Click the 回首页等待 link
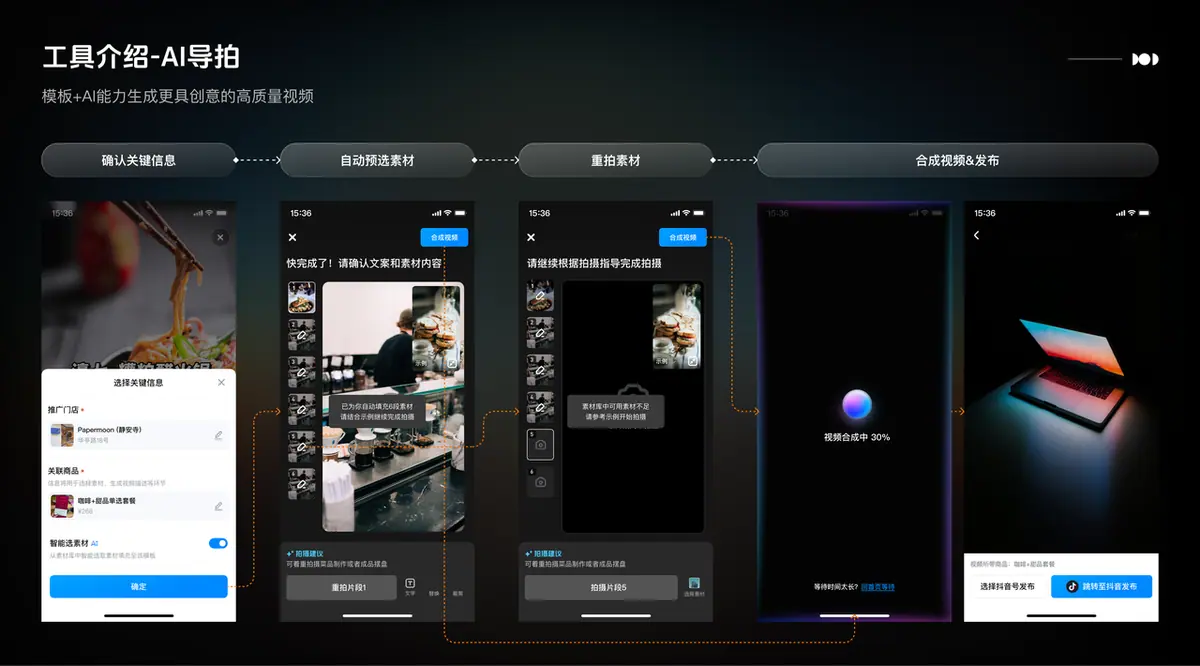Screen dimensions: 1200x666 [878, 587]
